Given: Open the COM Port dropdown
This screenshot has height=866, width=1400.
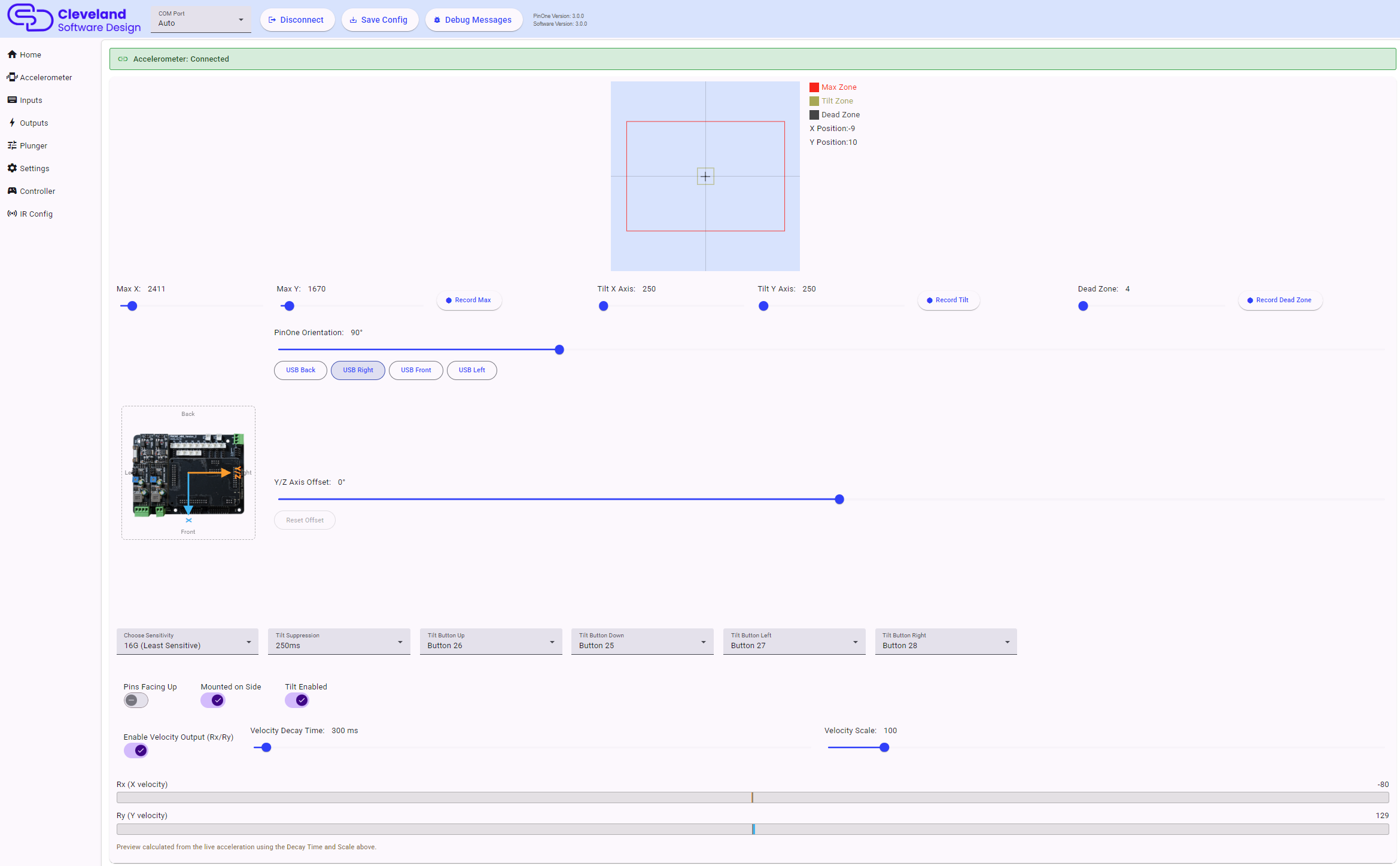Looking at the screenshot, I should pos(201,19).
